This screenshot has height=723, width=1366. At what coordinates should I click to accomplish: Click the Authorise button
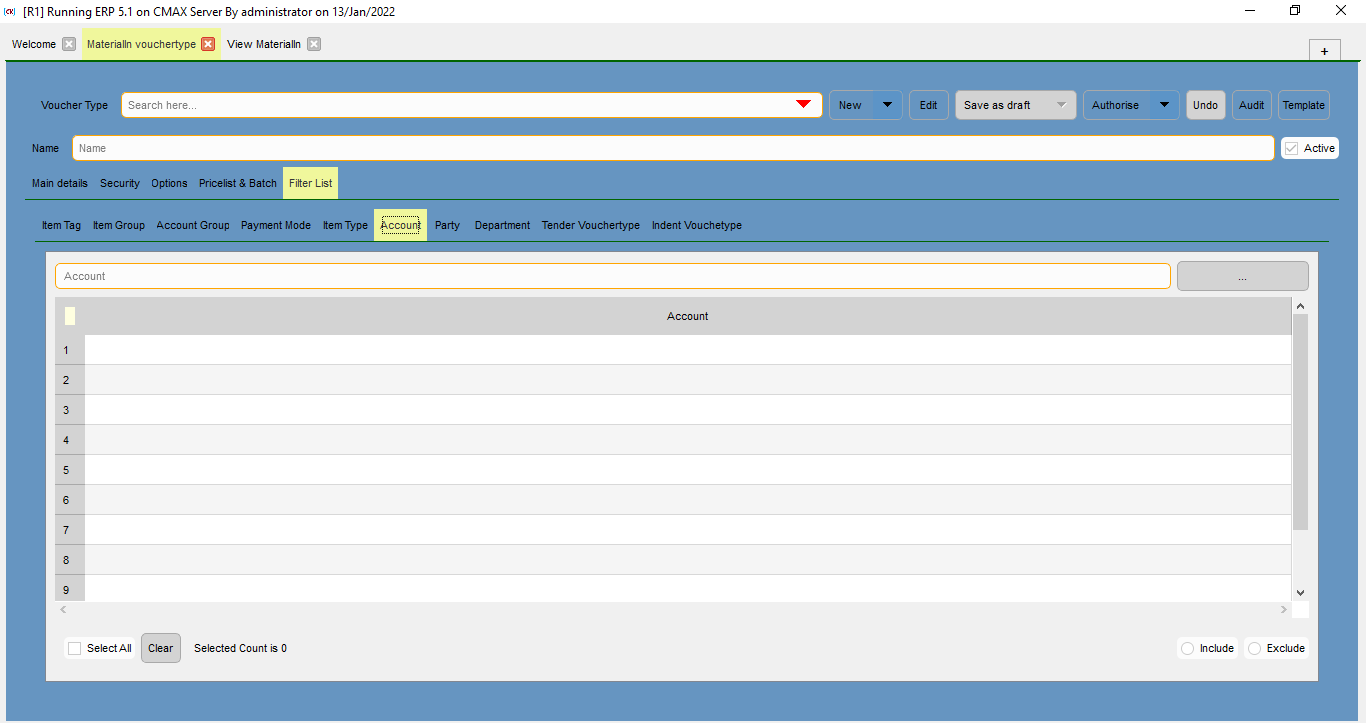[x=1116, y=105]
